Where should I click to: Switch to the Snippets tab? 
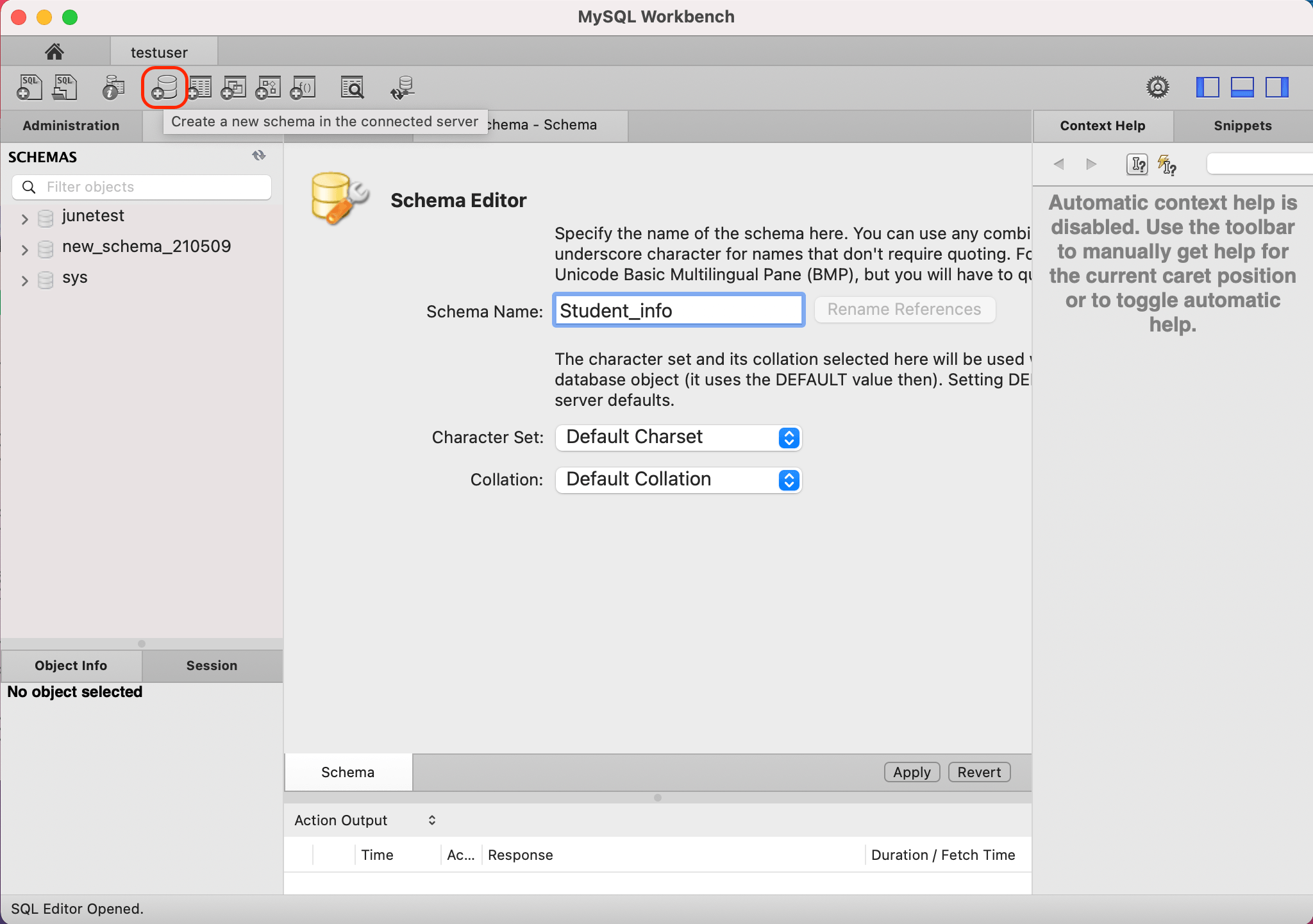tap(1242, 126)
